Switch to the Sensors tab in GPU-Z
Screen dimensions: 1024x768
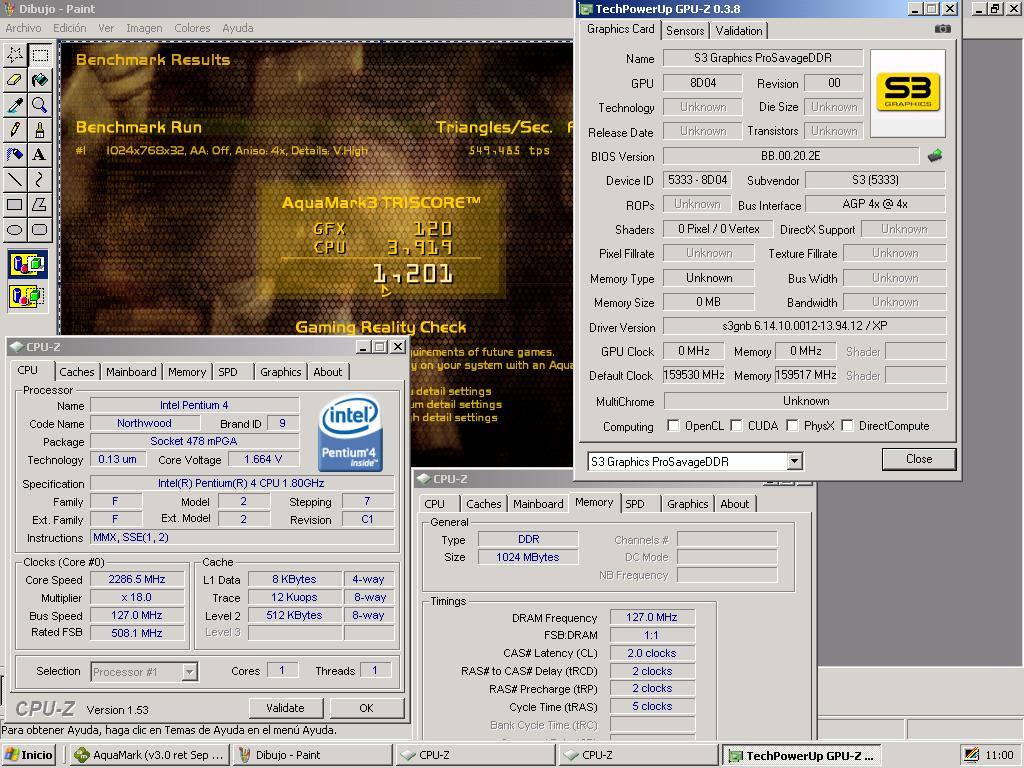point(685,31)
